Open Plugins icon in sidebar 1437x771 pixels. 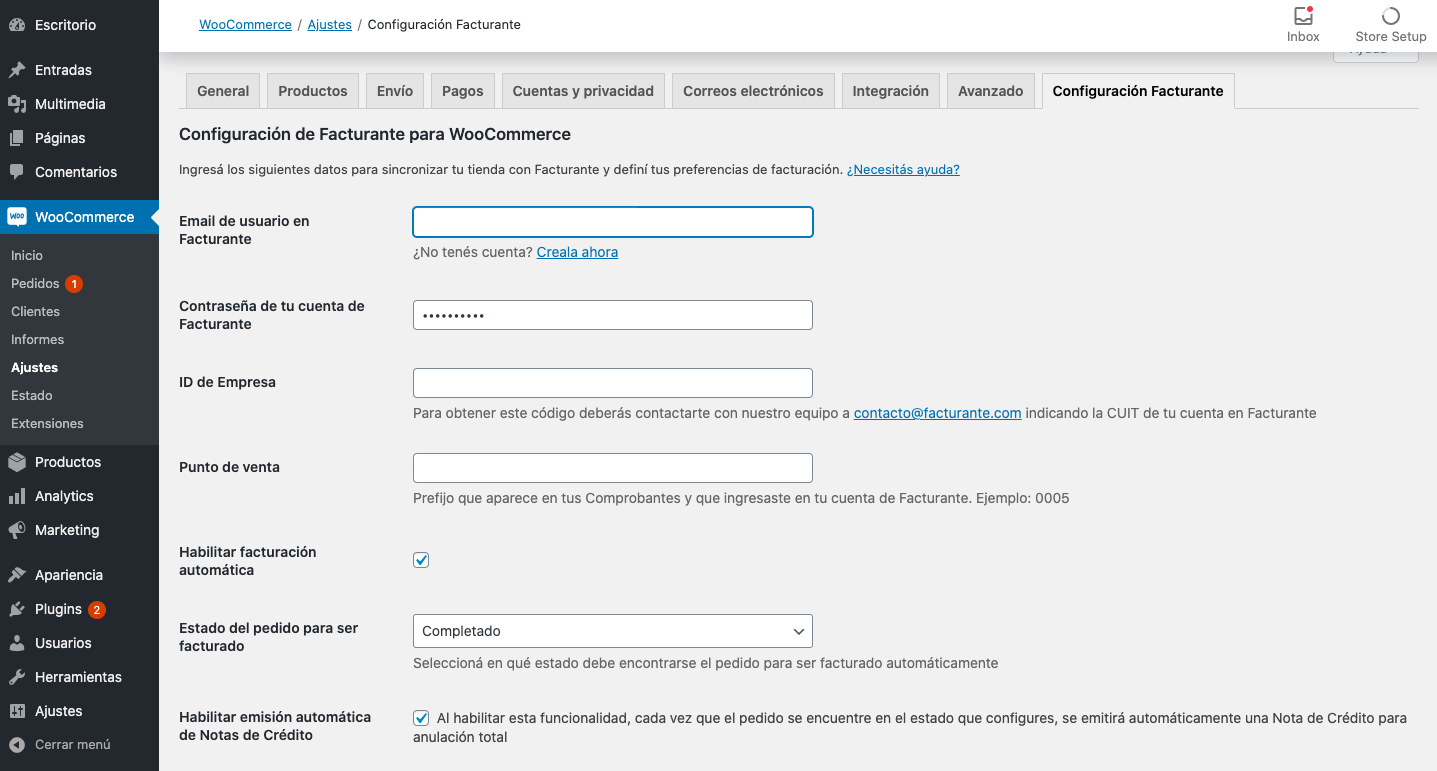point(17,609)
